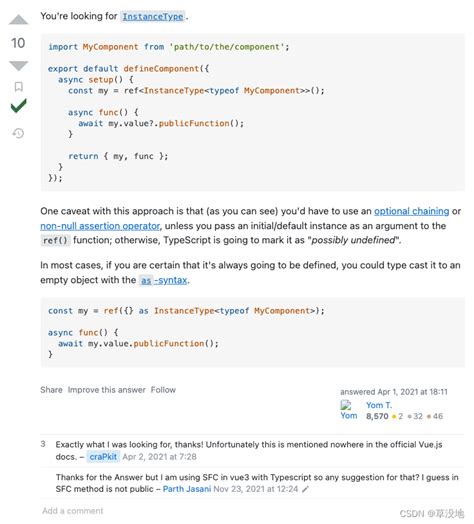This screenshot has width=474, height=524.
Task: Open the answer activity history icon
Action: 18,133
